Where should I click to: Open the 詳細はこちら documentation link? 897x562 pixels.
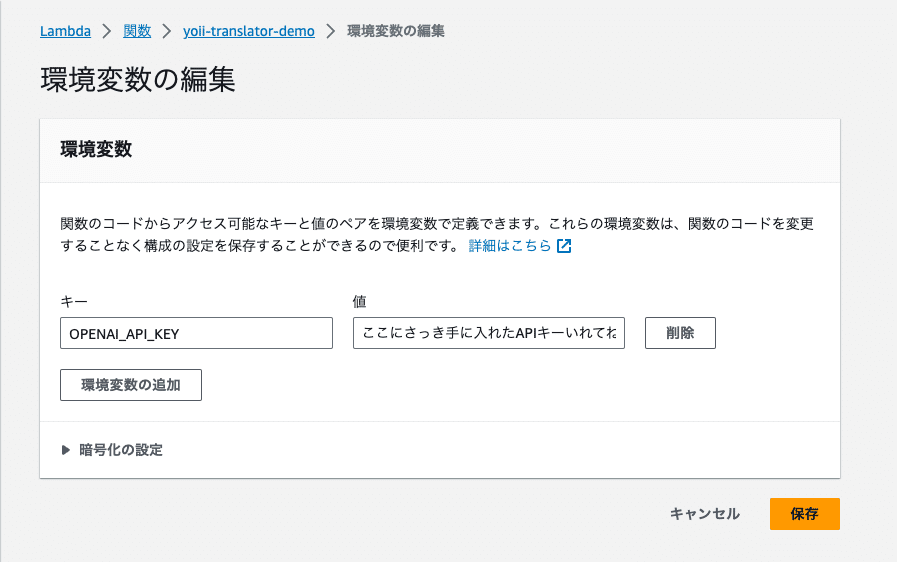point(509,246)
